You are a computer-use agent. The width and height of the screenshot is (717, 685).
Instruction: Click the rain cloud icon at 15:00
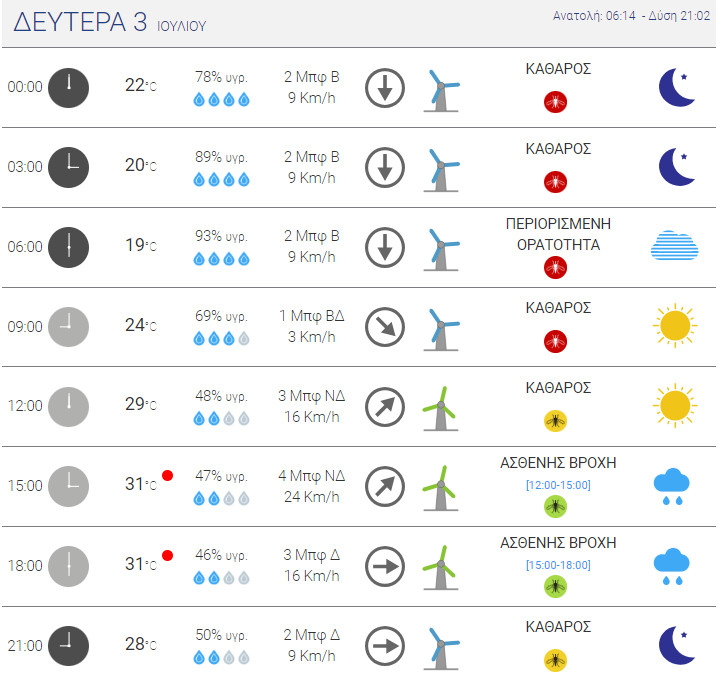[x=674, y=486]
